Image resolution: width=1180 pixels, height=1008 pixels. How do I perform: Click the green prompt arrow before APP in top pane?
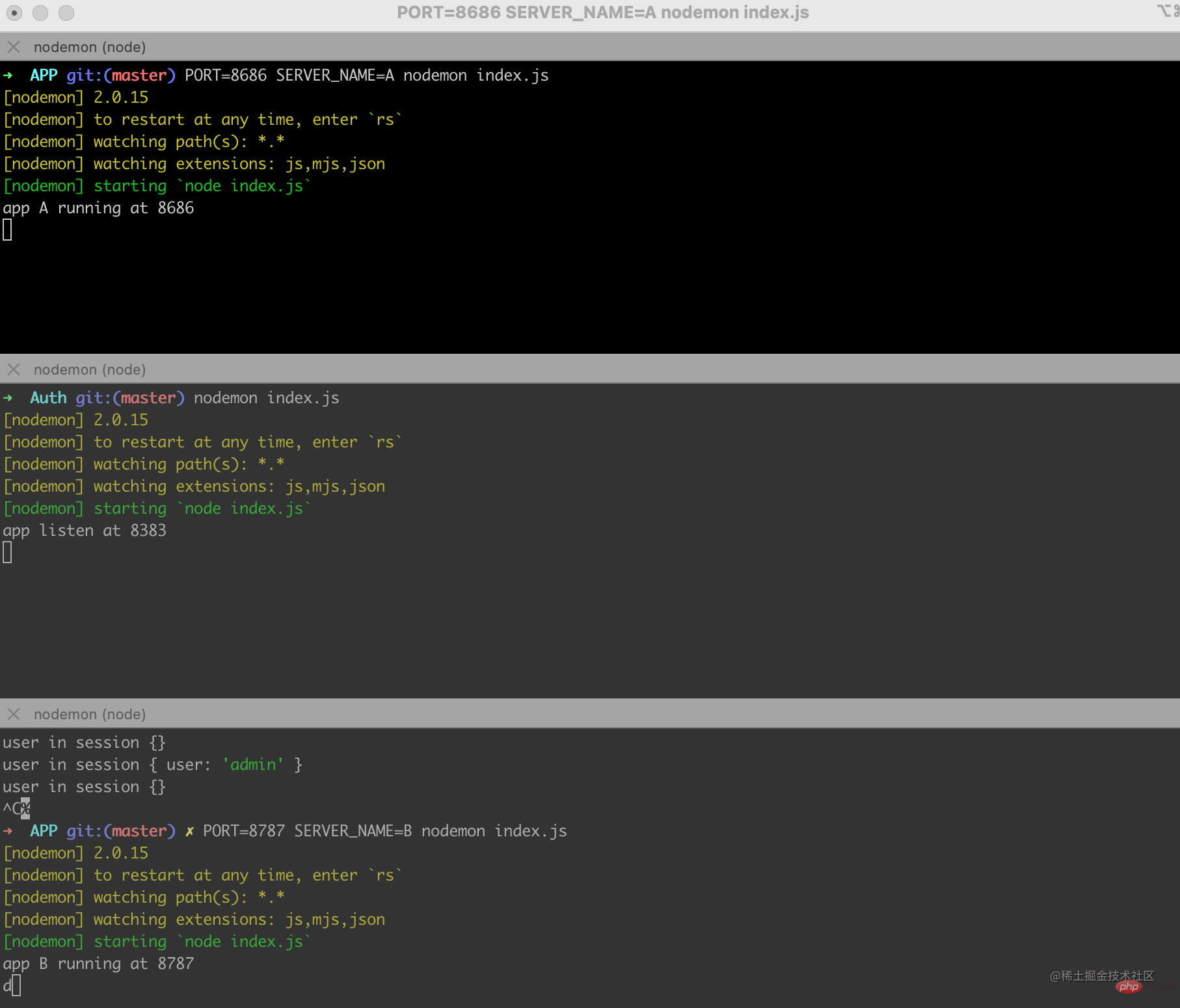click(8, 75)
